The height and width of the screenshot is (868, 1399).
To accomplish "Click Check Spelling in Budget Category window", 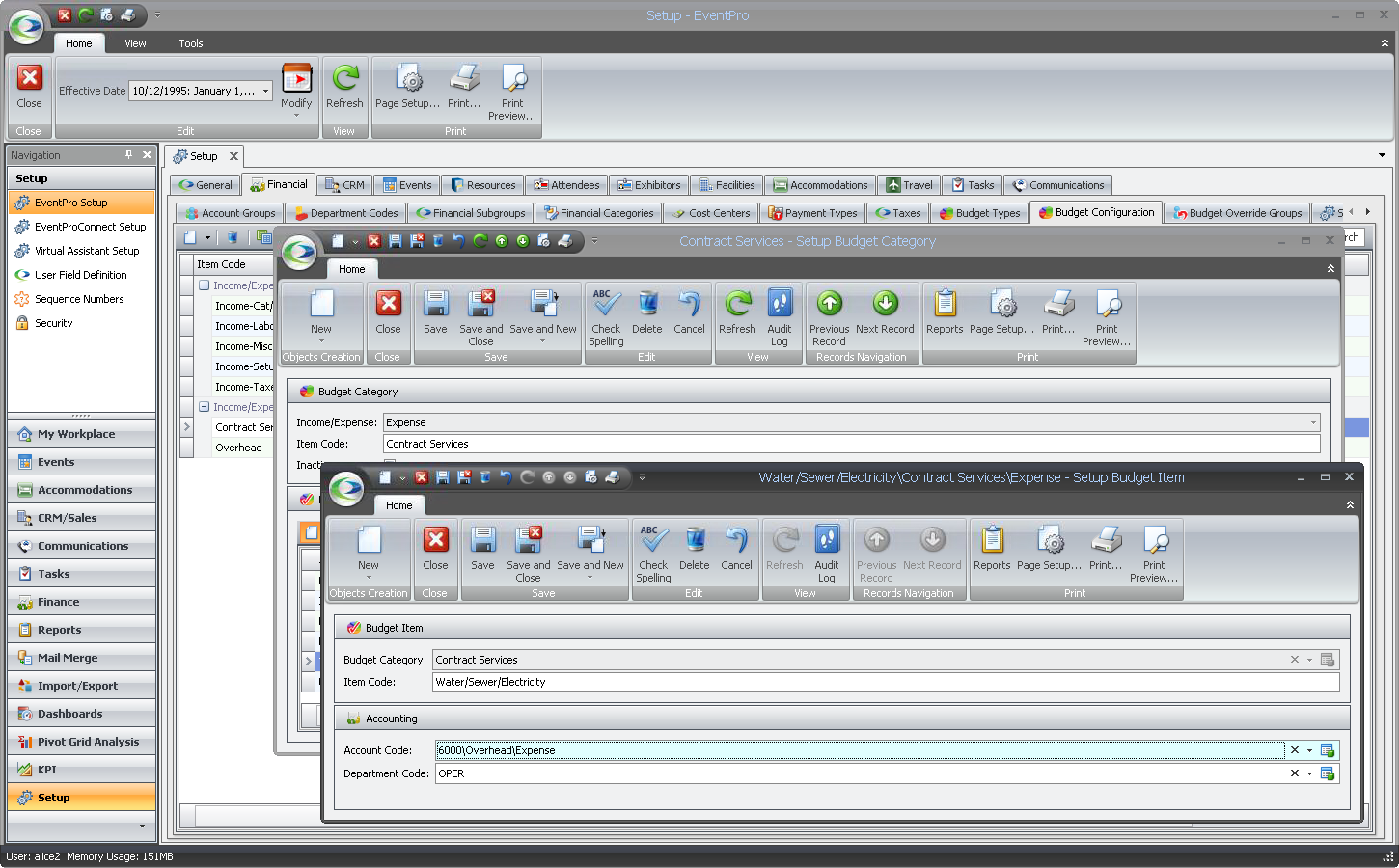I will [x=606, y=318].
